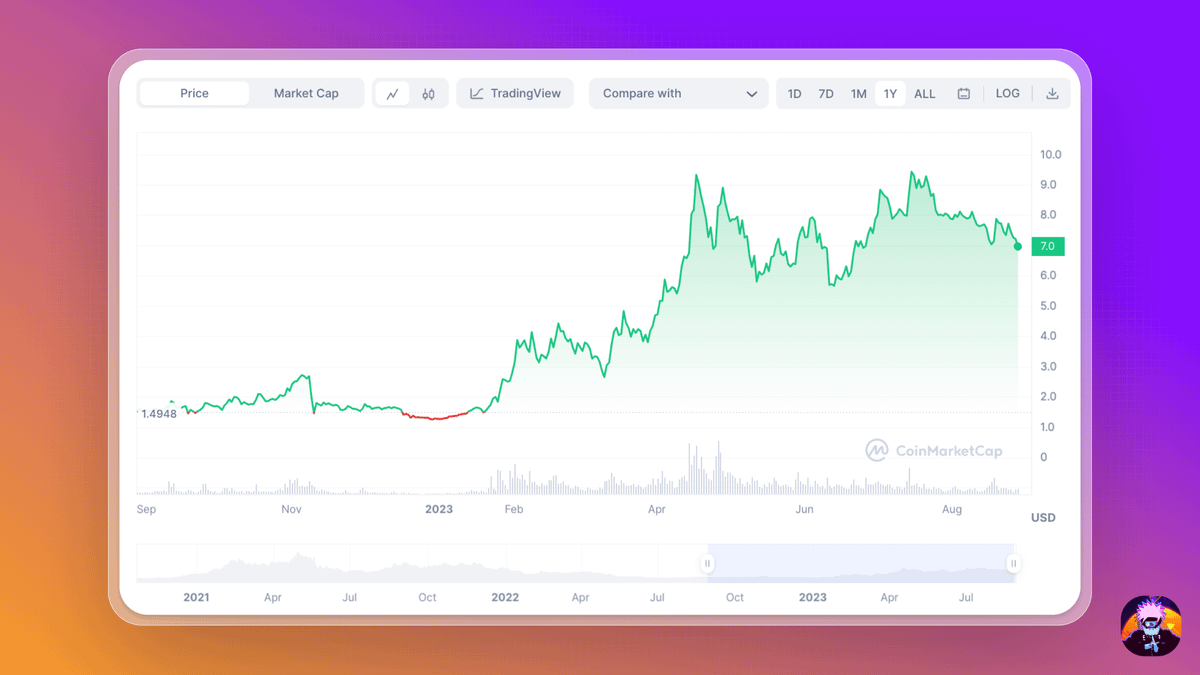Click the Oct label beside 2023 in navigator
The height and width of the screenshot is (675, 1200).
click(x=735, y=598)
